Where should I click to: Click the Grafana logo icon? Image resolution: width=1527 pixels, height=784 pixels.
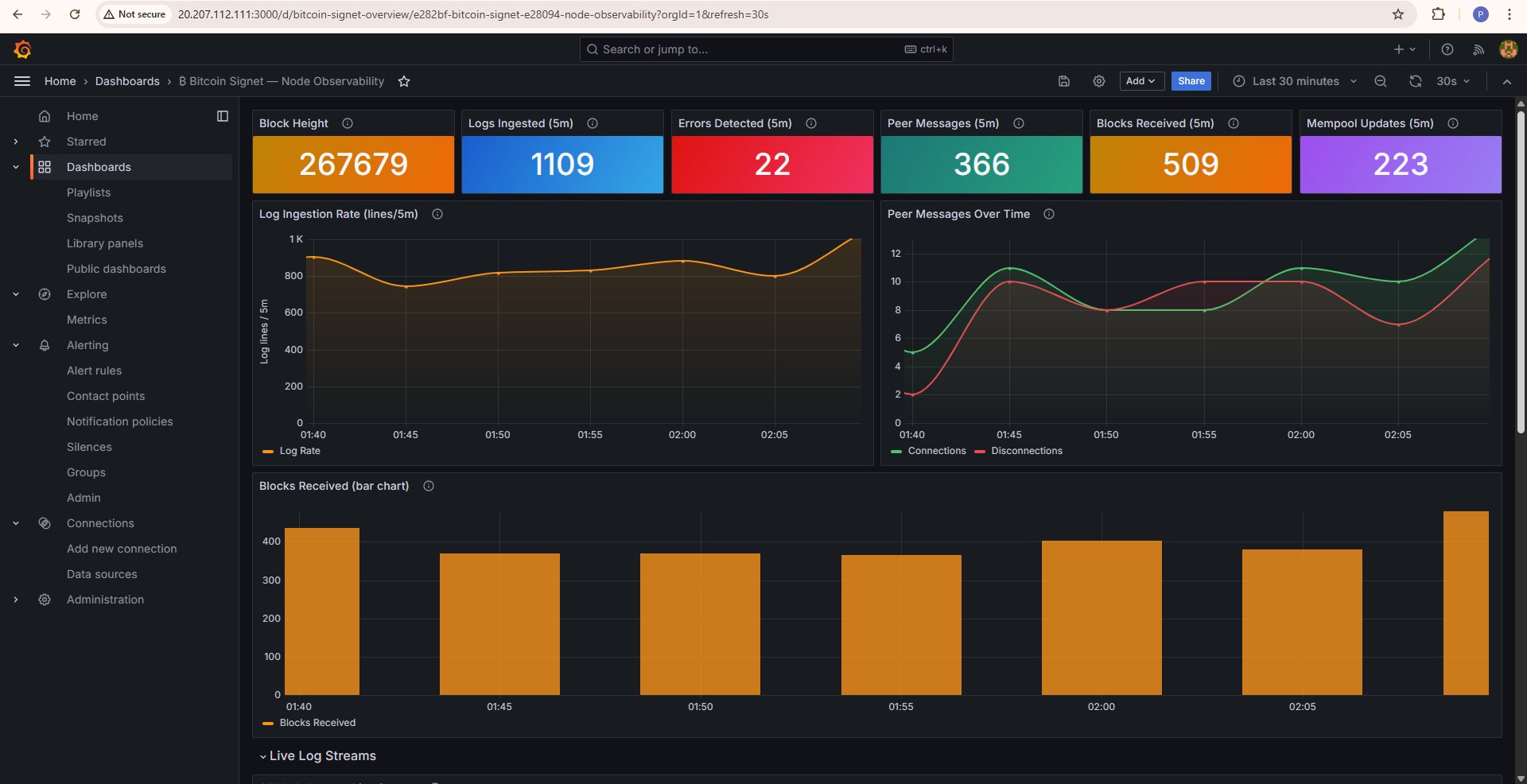pyautogui.click(x=22, y=49)
